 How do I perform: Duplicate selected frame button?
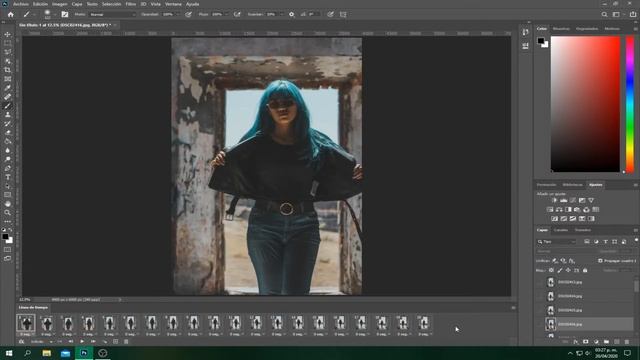pos(116,341)
